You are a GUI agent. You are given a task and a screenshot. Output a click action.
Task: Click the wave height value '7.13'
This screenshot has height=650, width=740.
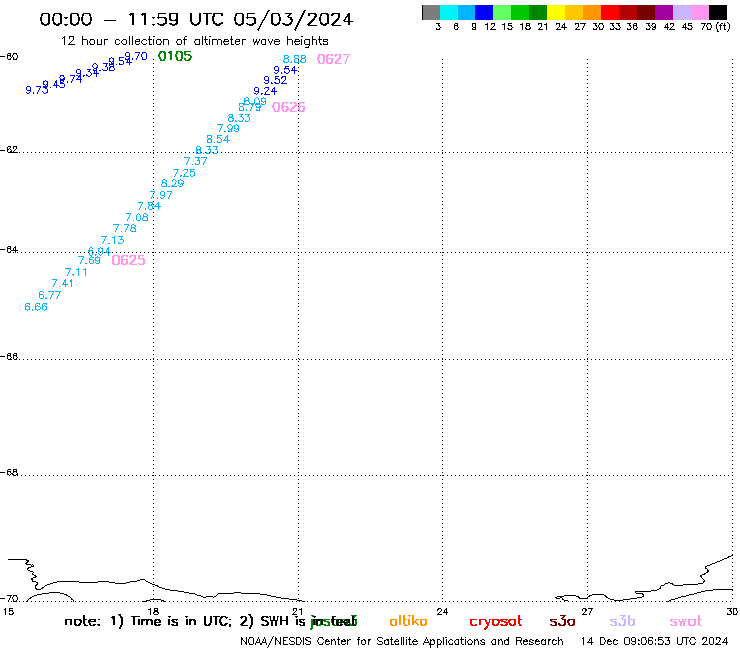(x=112, y=240)
